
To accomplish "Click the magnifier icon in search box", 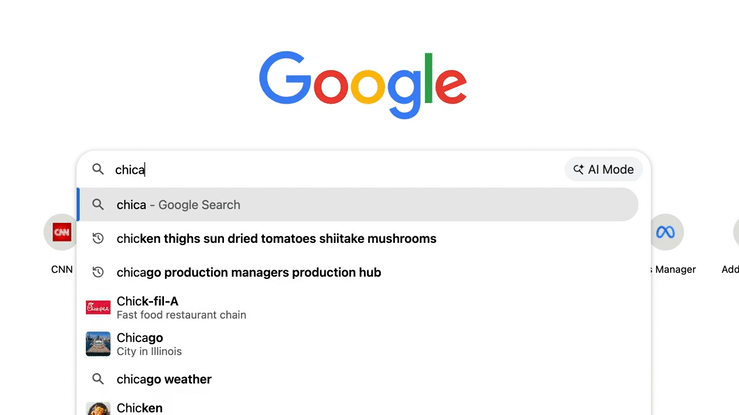I will [x=98, y=169].
